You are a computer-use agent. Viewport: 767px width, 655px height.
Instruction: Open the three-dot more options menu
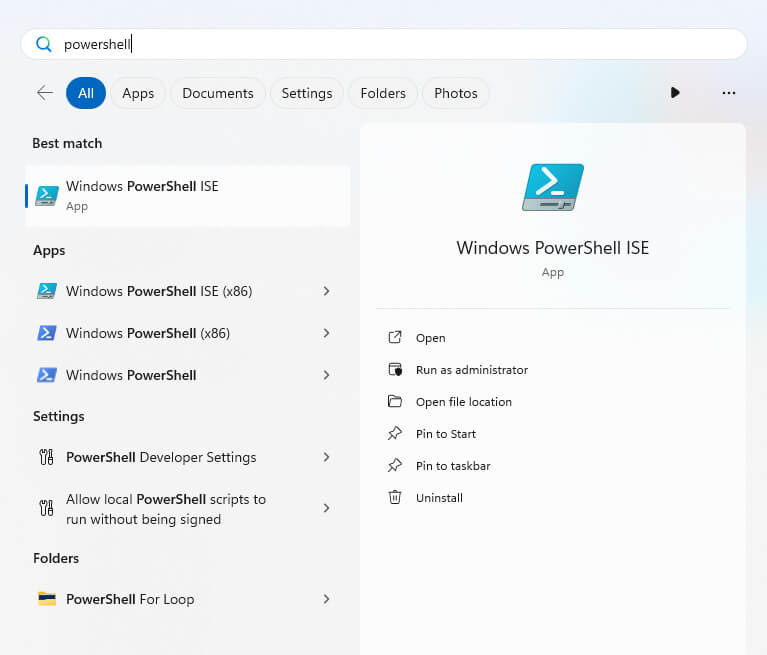(728, 93)
